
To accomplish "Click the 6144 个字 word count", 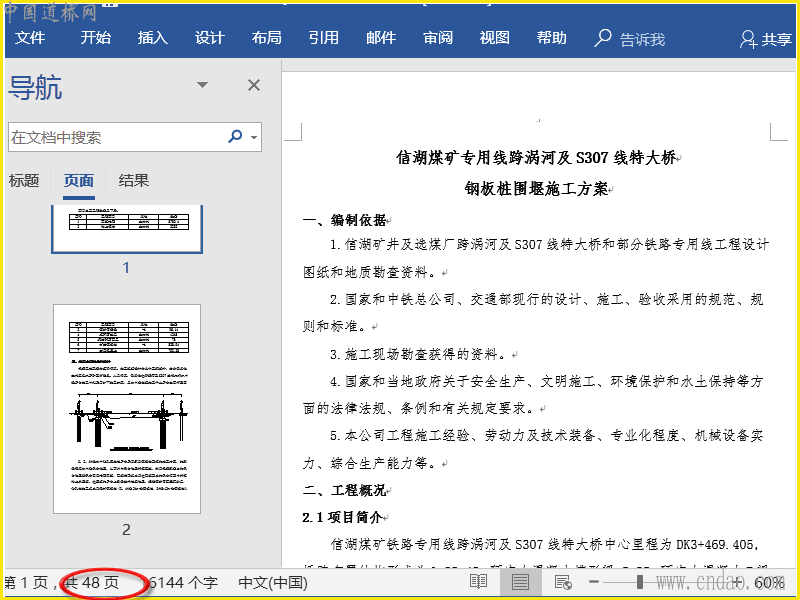I will pyautogui.click(x=184, y=582).
